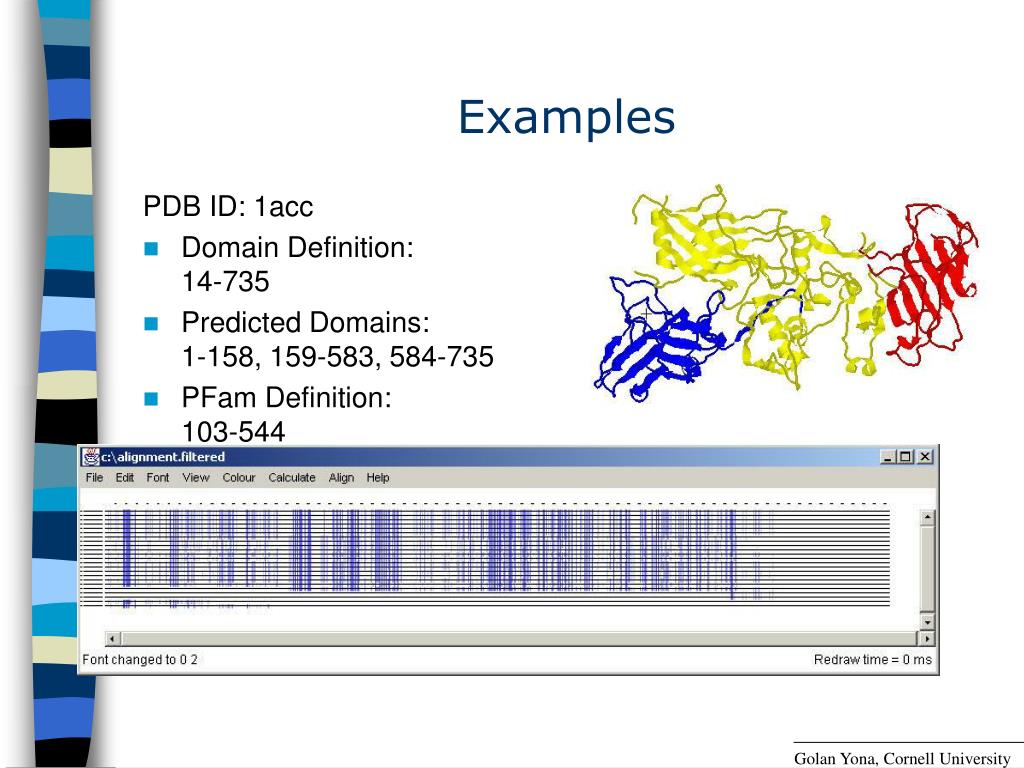
Task: Click the 'Font changed to 0 2' status text
Action: click(x=140, y=660)
